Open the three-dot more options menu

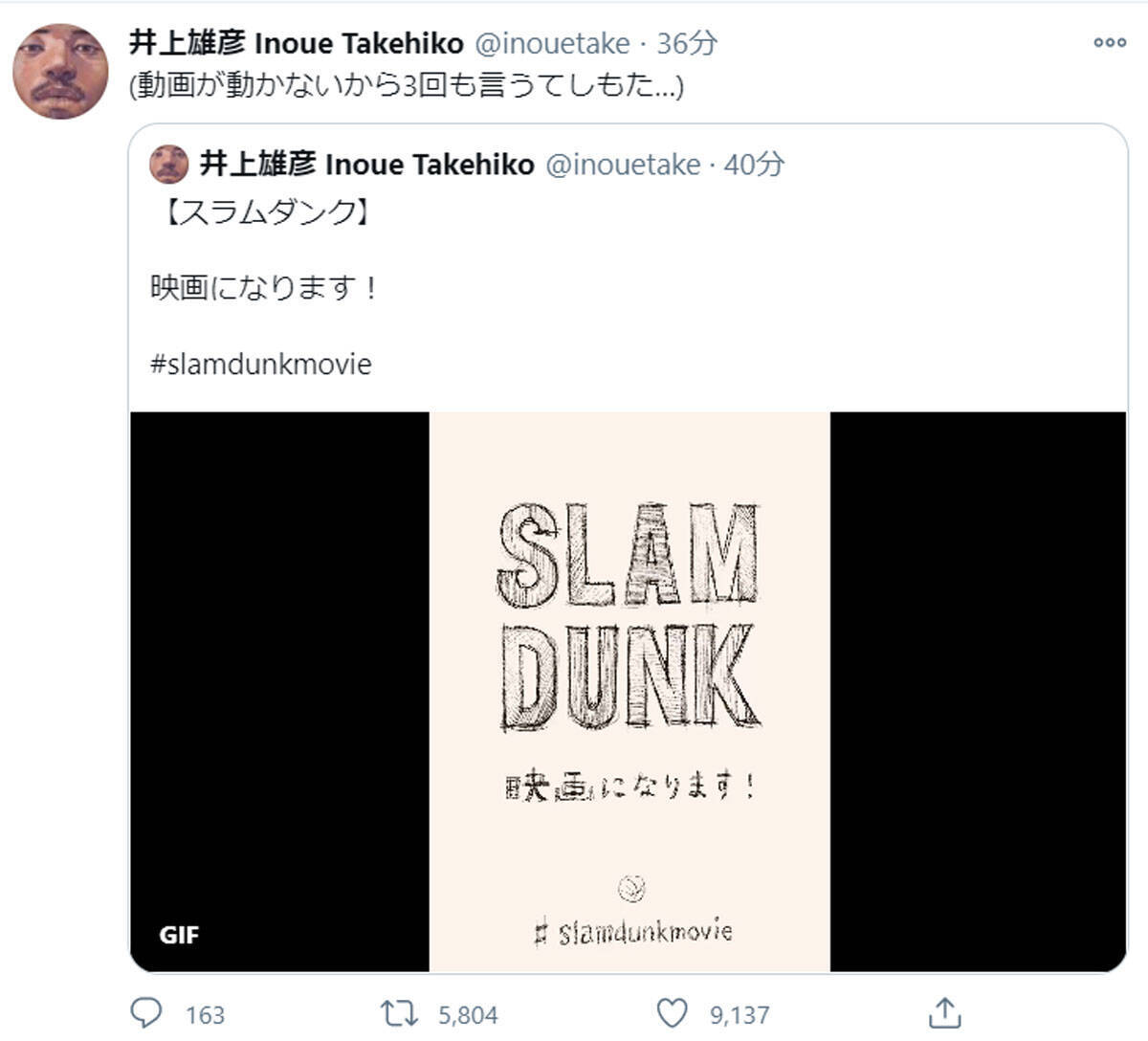(x=1109, y=42)
